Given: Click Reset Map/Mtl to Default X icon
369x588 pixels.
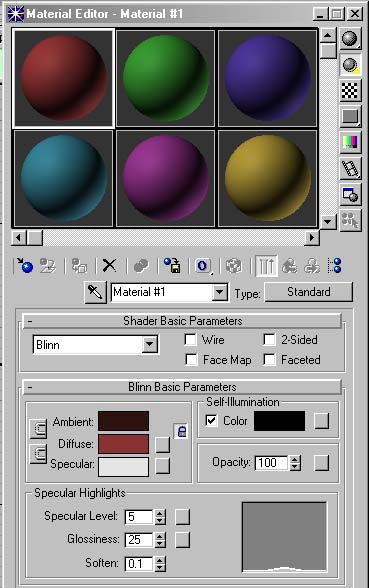Looking at the screenshot, I should pos(110,266).
